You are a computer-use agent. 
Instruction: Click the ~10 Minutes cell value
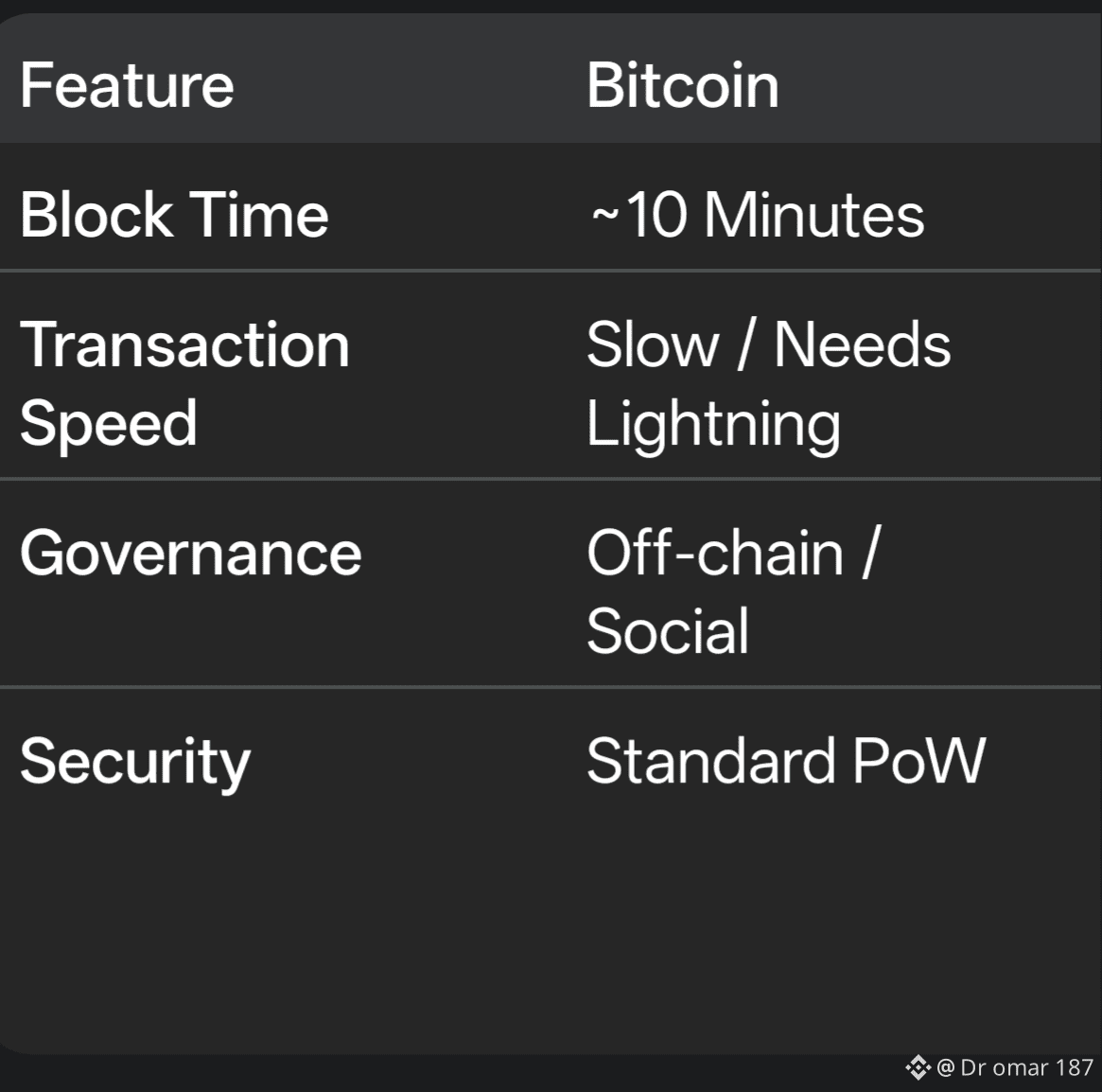click(757, 215)
